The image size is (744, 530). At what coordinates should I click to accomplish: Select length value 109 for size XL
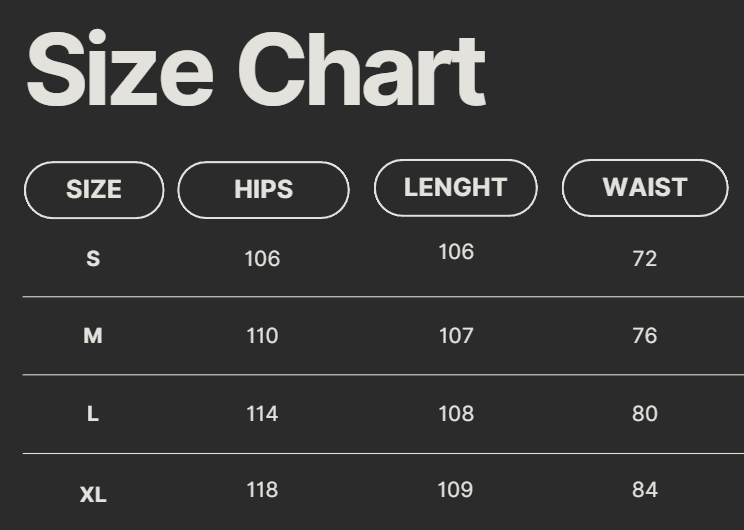pyautogui.click(x=456, y=490)
